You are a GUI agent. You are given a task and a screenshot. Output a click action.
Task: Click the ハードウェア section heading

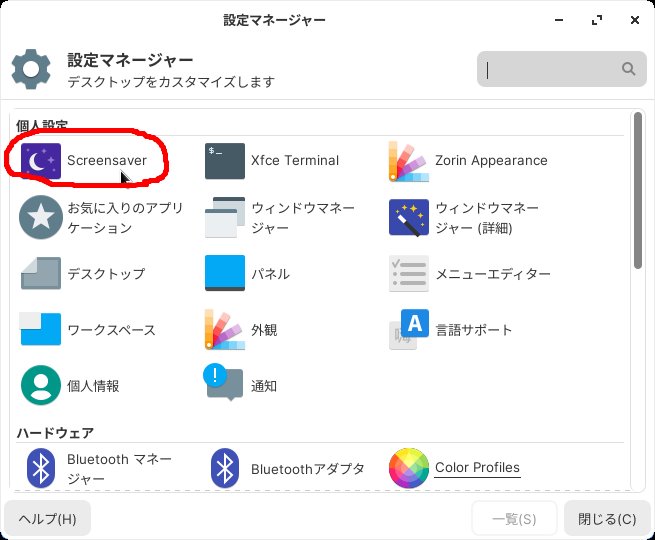pyautogui.click(x=55, y=433)
